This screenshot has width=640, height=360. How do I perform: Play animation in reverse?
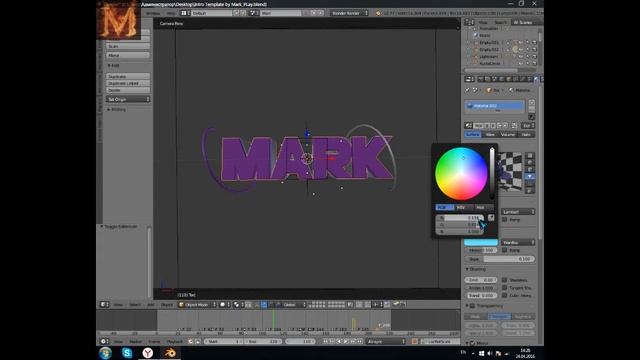338,341
